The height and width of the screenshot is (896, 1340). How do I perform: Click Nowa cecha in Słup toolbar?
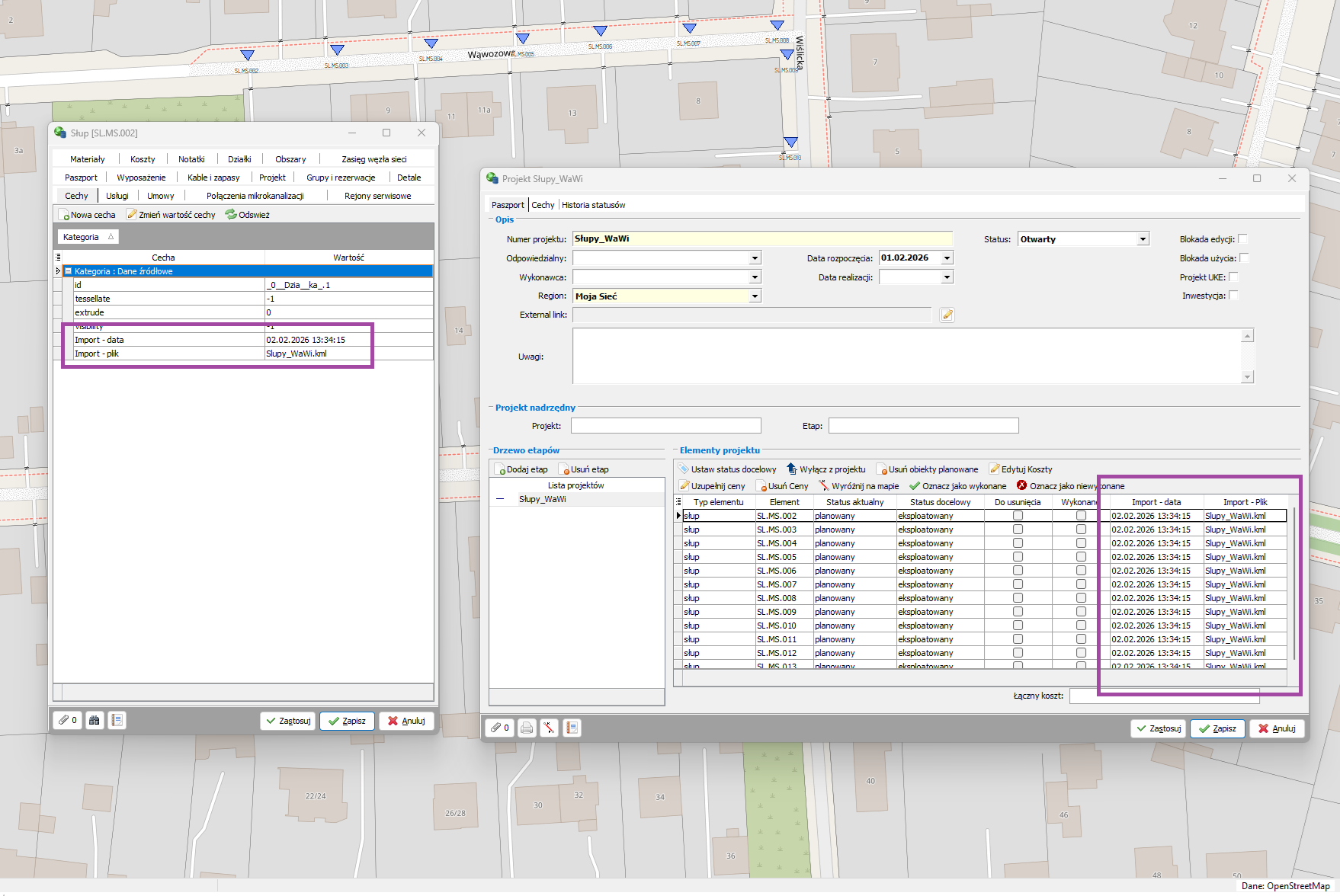88,215
